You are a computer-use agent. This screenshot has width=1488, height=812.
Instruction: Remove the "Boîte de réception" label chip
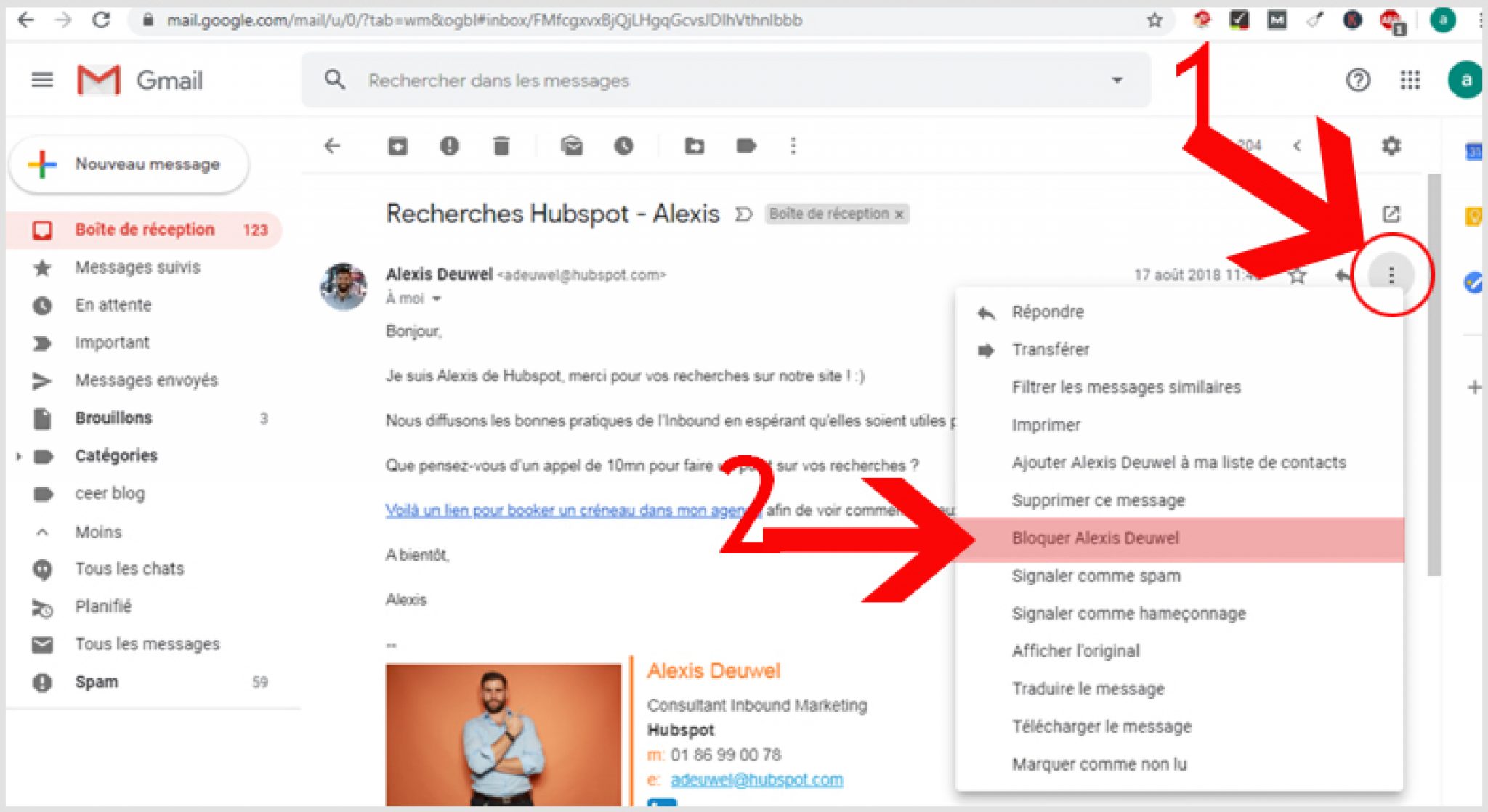pyautogui.click(x=899, y=214)
